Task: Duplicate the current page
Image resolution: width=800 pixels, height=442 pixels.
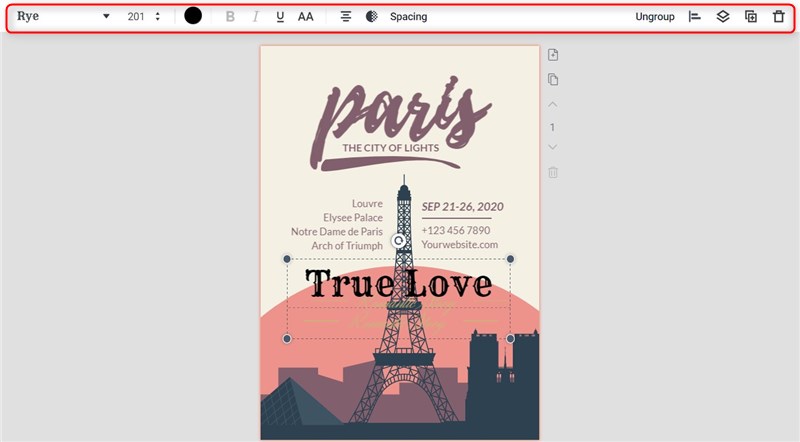Action: pyautogui.click(x=553, y=80)
